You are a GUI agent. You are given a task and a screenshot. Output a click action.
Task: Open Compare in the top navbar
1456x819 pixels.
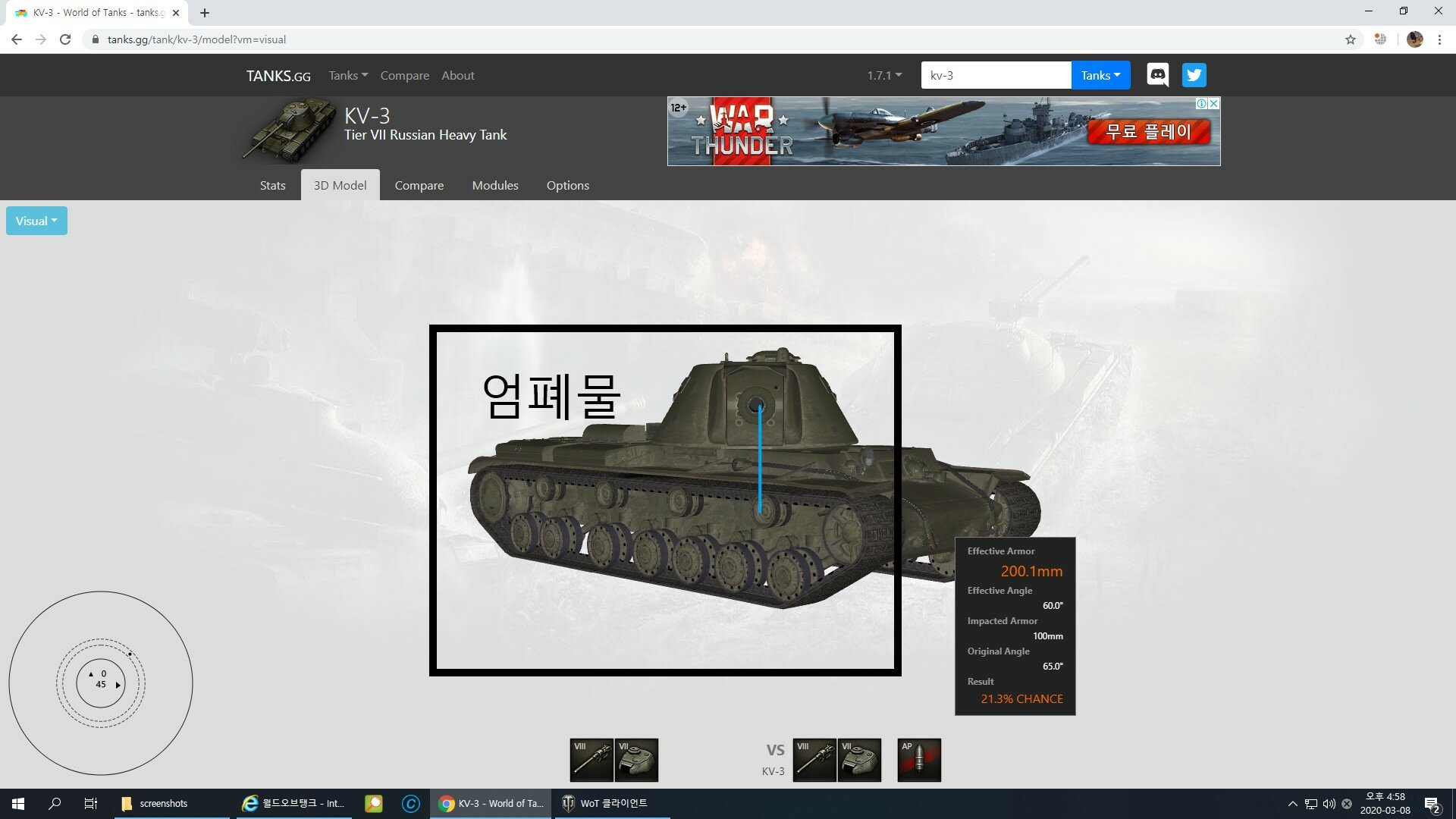click(x=404, y=75)
